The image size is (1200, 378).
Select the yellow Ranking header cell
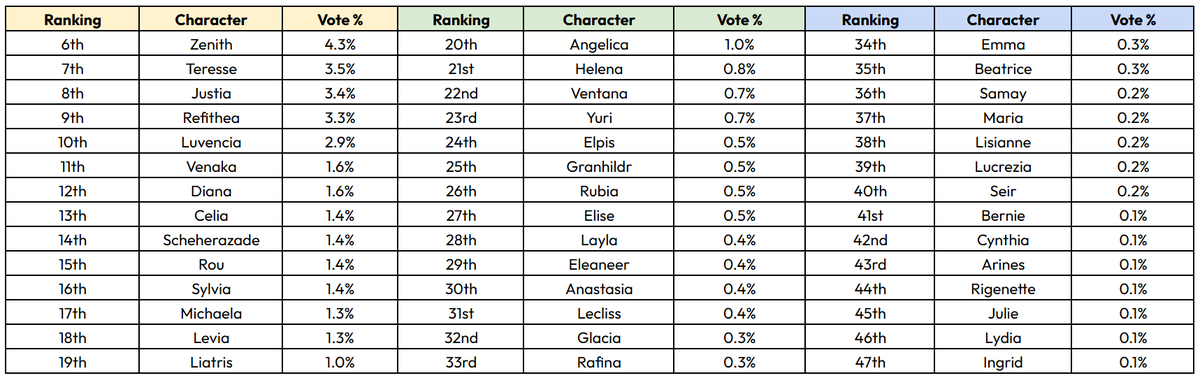click(x=71, y=20)
